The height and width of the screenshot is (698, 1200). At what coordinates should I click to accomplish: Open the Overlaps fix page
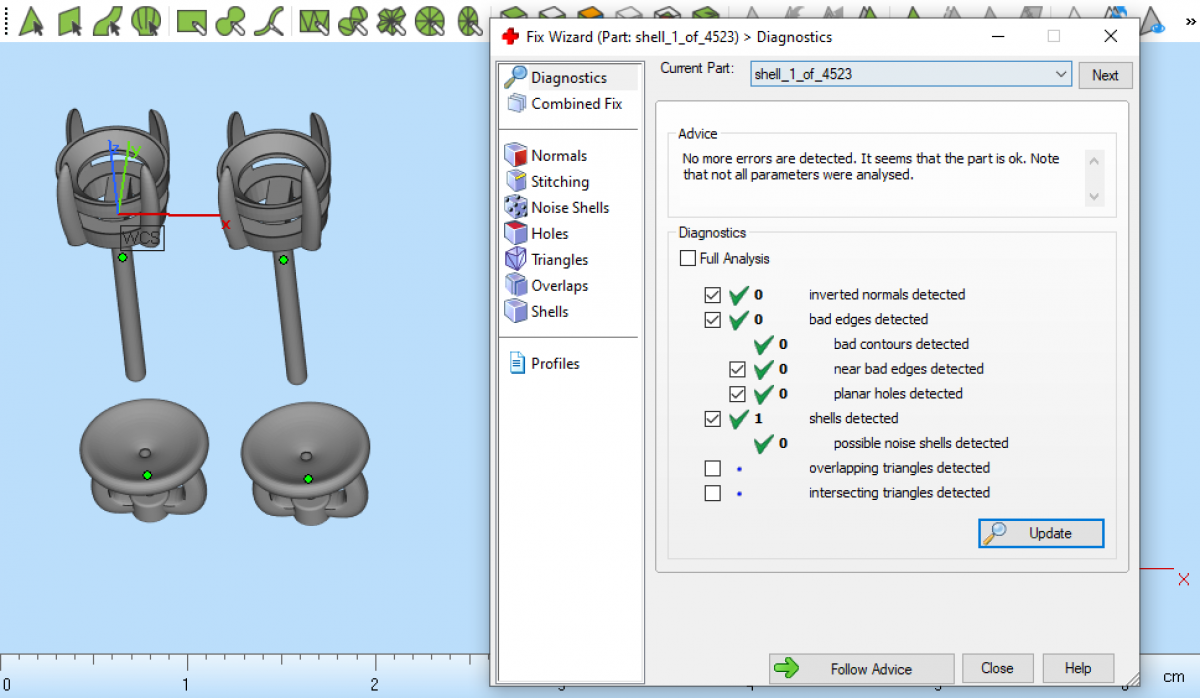(559, 286)
